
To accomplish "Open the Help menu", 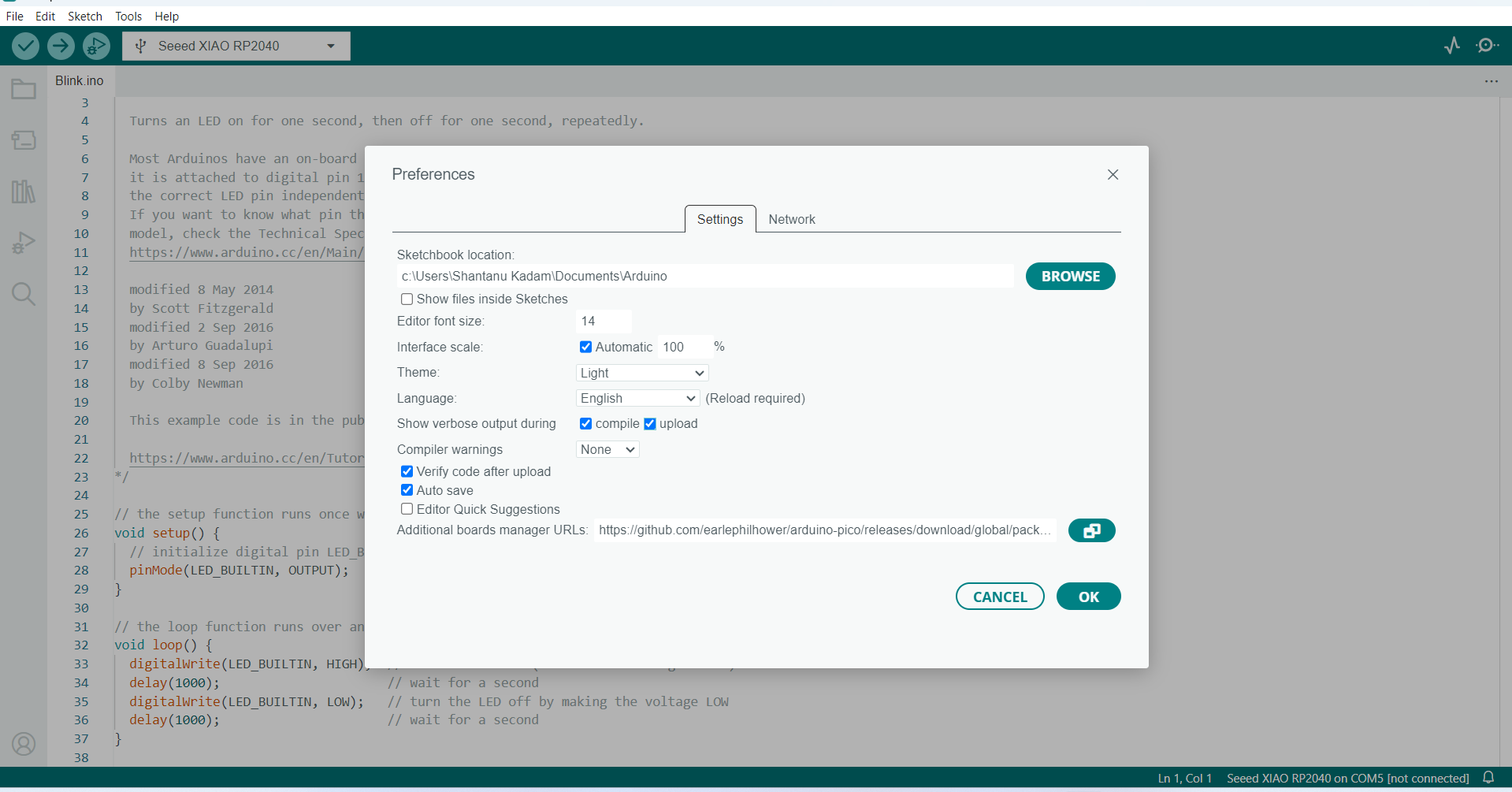I will (166, 16).
